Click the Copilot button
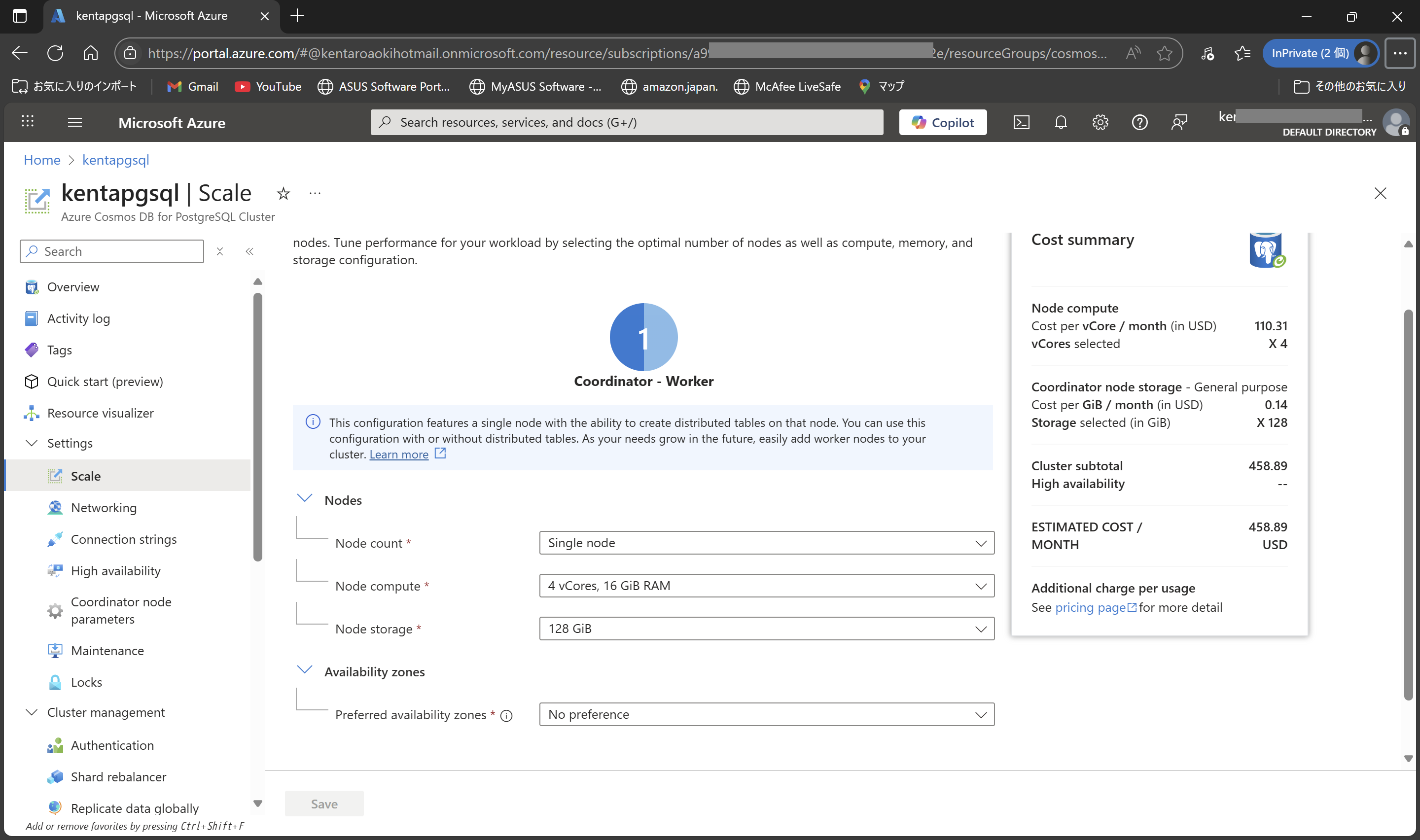The height and width of the screenshot is (840, 1420). tap(942, 122)
